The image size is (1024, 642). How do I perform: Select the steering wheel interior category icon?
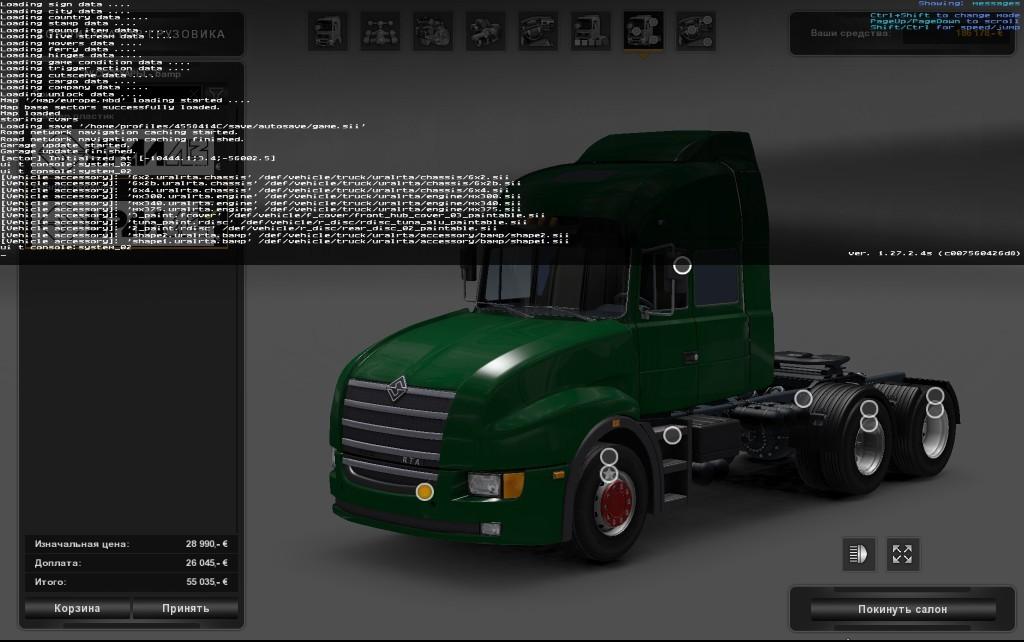coord(538,31)
